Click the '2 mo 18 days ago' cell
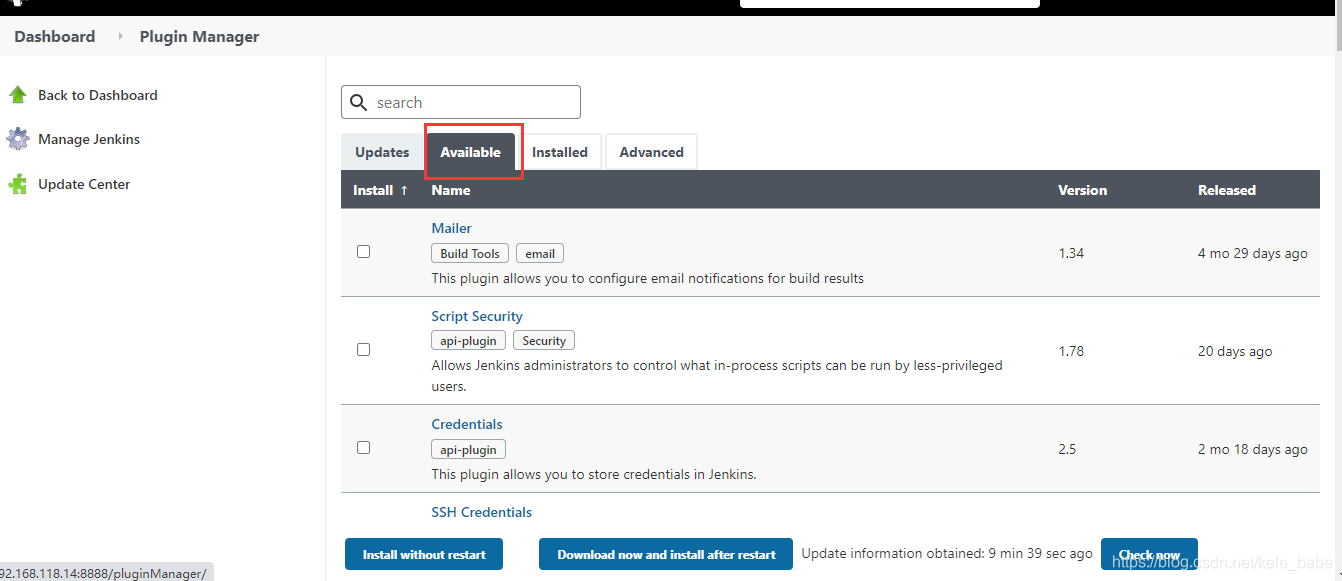The height and width of the screenshot is (581, 1342). tap(1253, 449)
